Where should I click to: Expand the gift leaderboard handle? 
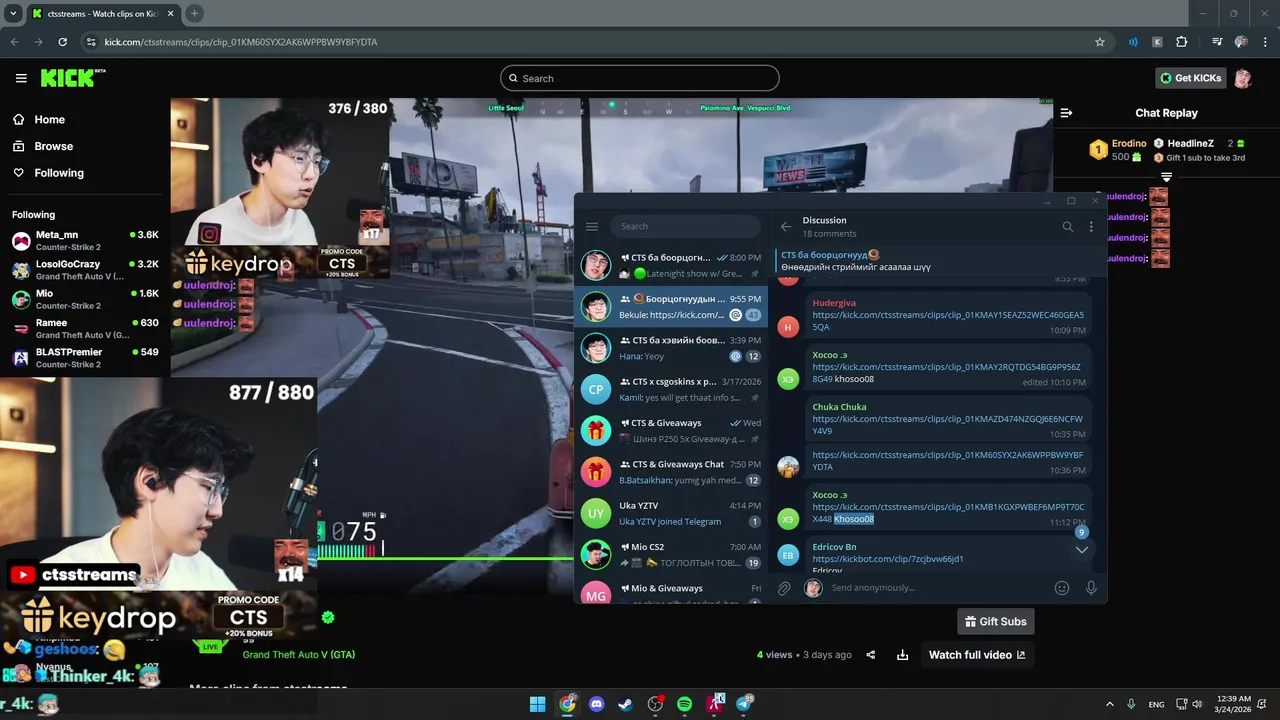[1166, 177]
